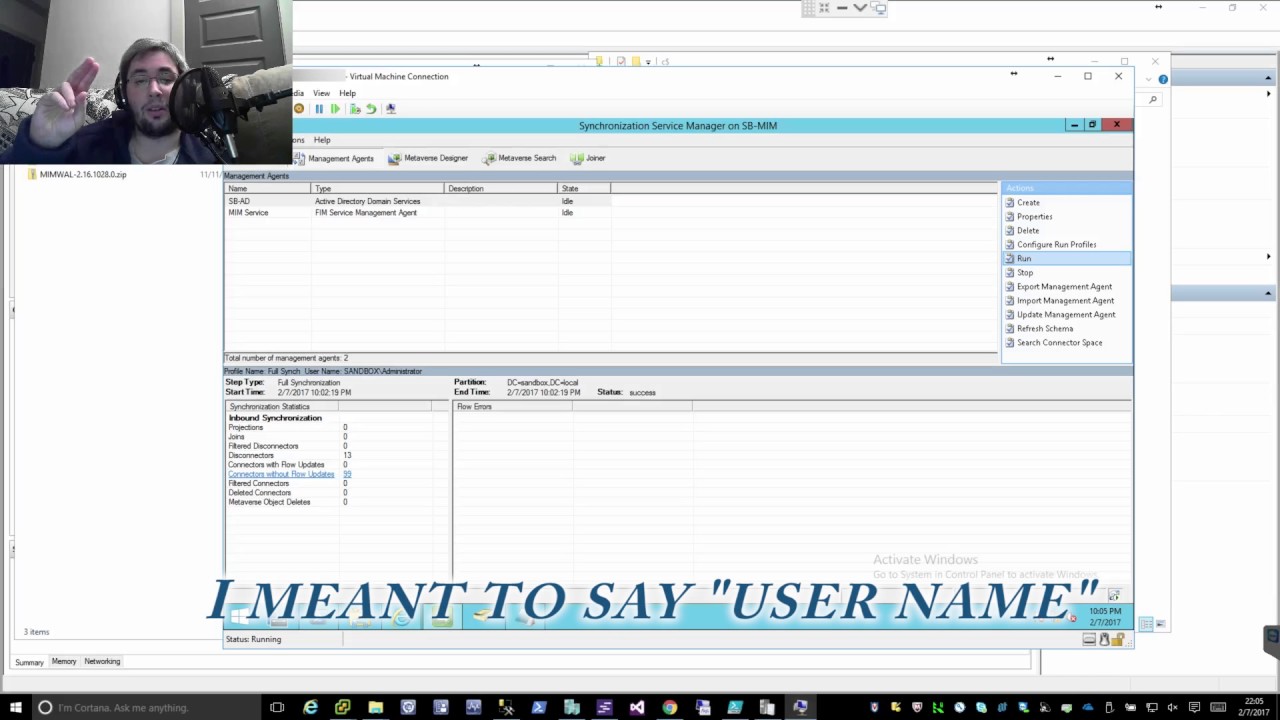Open the Metaverse Designer
1280x720 pixels.
[428, 158]
